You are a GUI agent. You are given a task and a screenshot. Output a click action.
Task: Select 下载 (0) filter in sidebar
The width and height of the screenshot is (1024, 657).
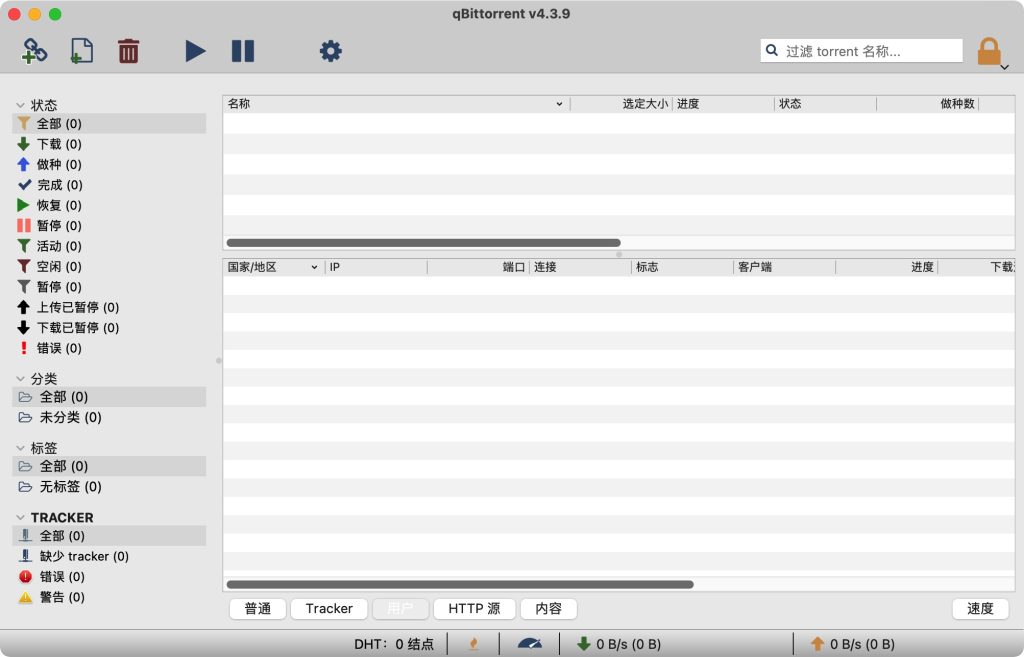click(59, 144)
